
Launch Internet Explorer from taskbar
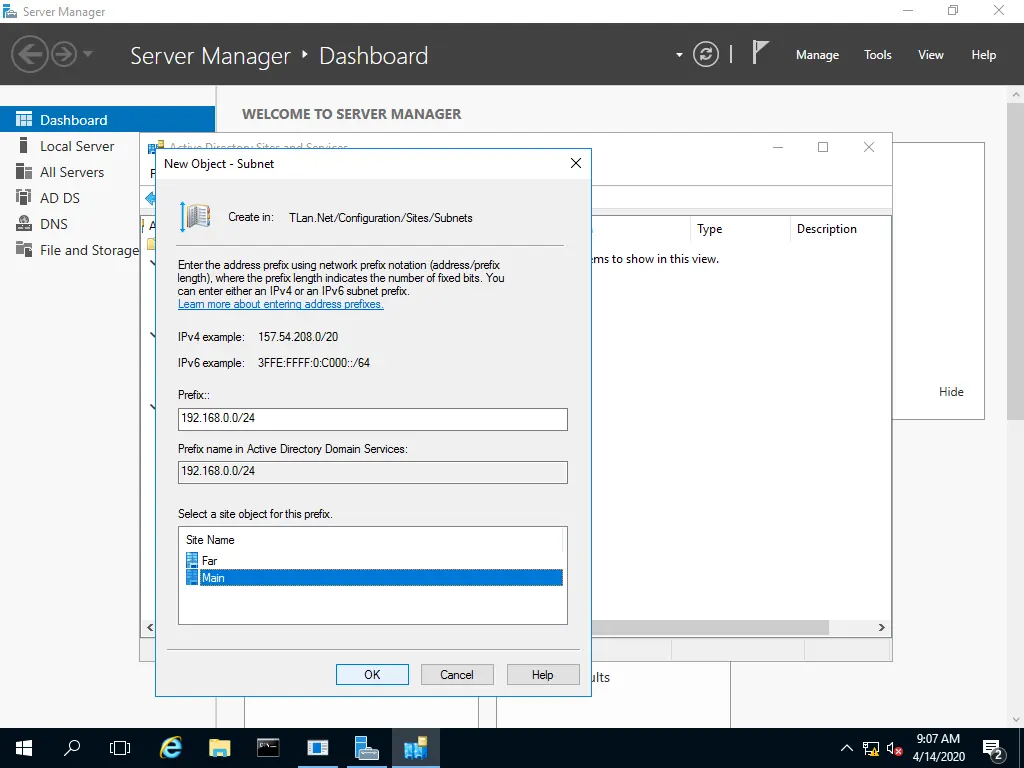[170, 748]
